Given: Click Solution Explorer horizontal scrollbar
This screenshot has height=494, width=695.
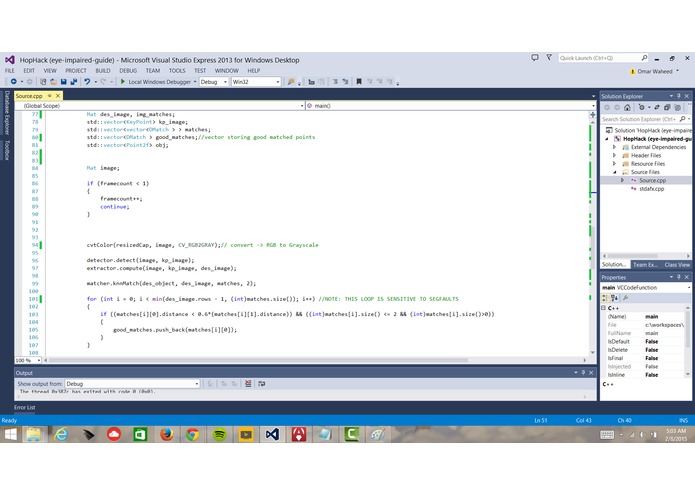Looking at the screenshot, I should tap(633, 256).
